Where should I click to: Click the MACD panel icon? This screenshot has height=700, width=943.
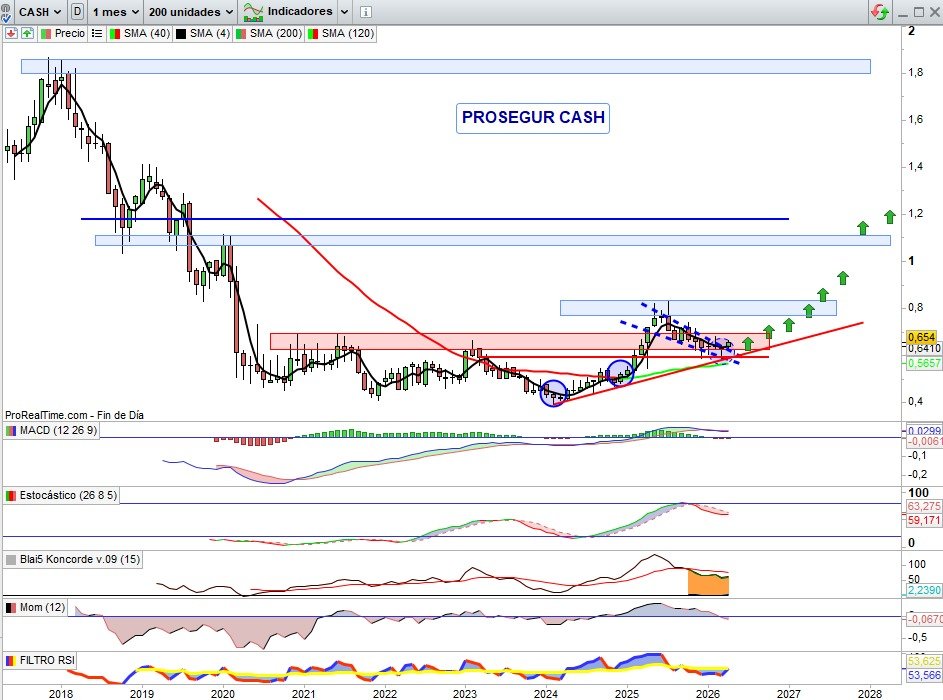pyautogui.click(x=11, y=431)
